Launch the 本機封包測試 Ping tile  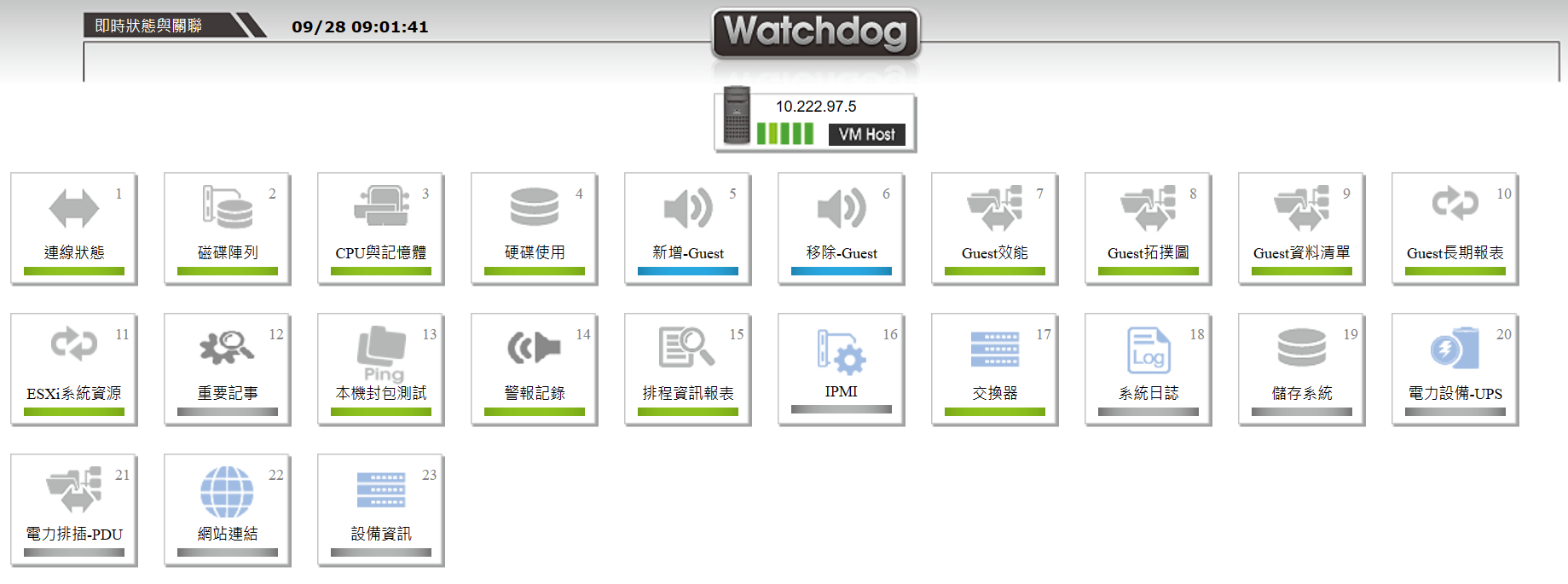tap(381, 369)
